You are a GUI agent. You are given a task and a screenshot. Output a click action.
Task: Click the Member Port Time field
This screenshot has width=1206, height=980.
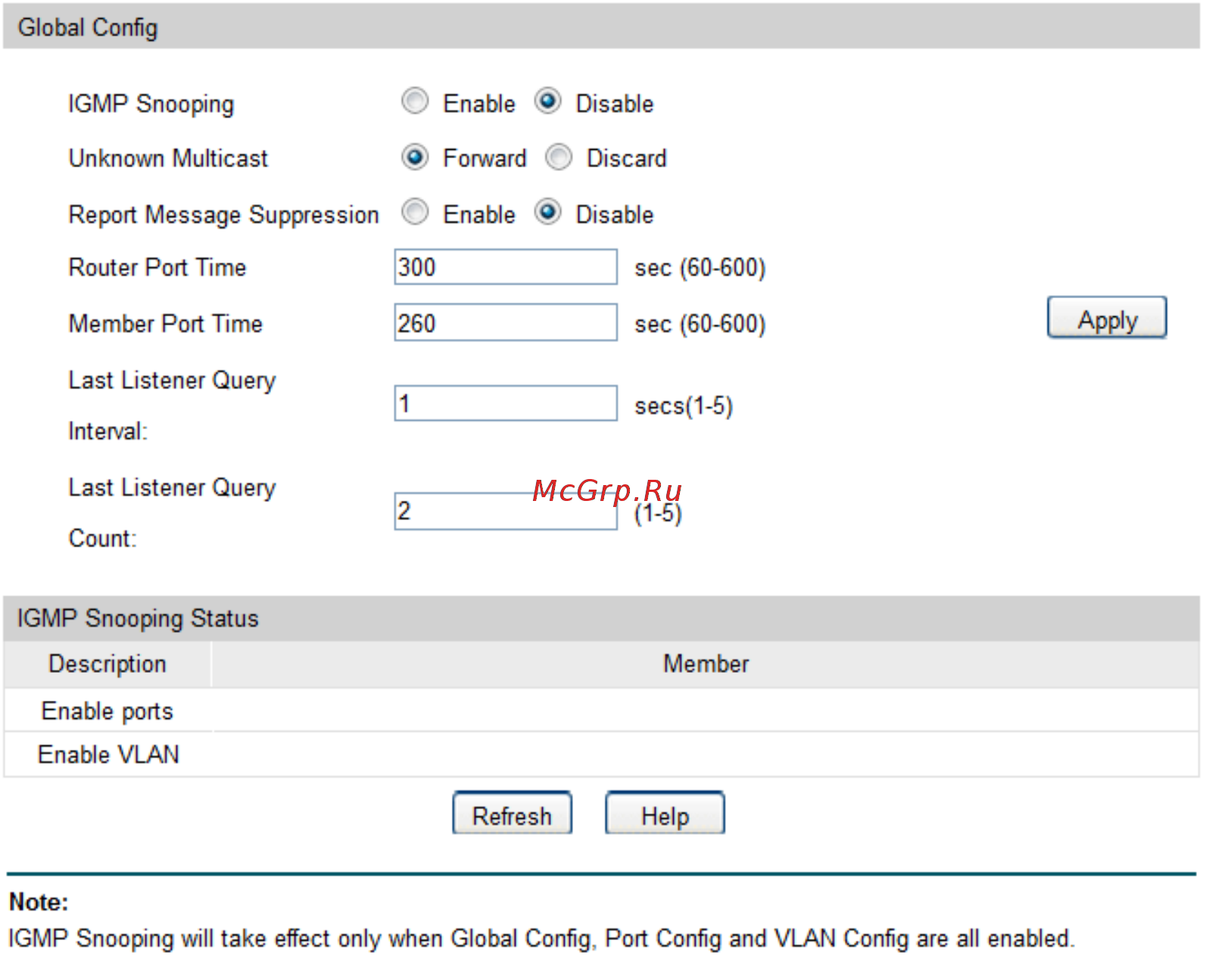(x=506, y=322)
